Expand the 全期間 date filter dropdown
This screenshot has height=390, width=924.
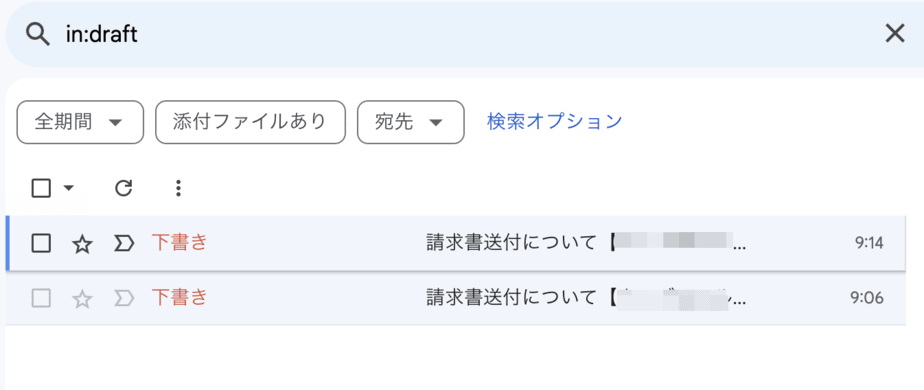click(80, 123)
